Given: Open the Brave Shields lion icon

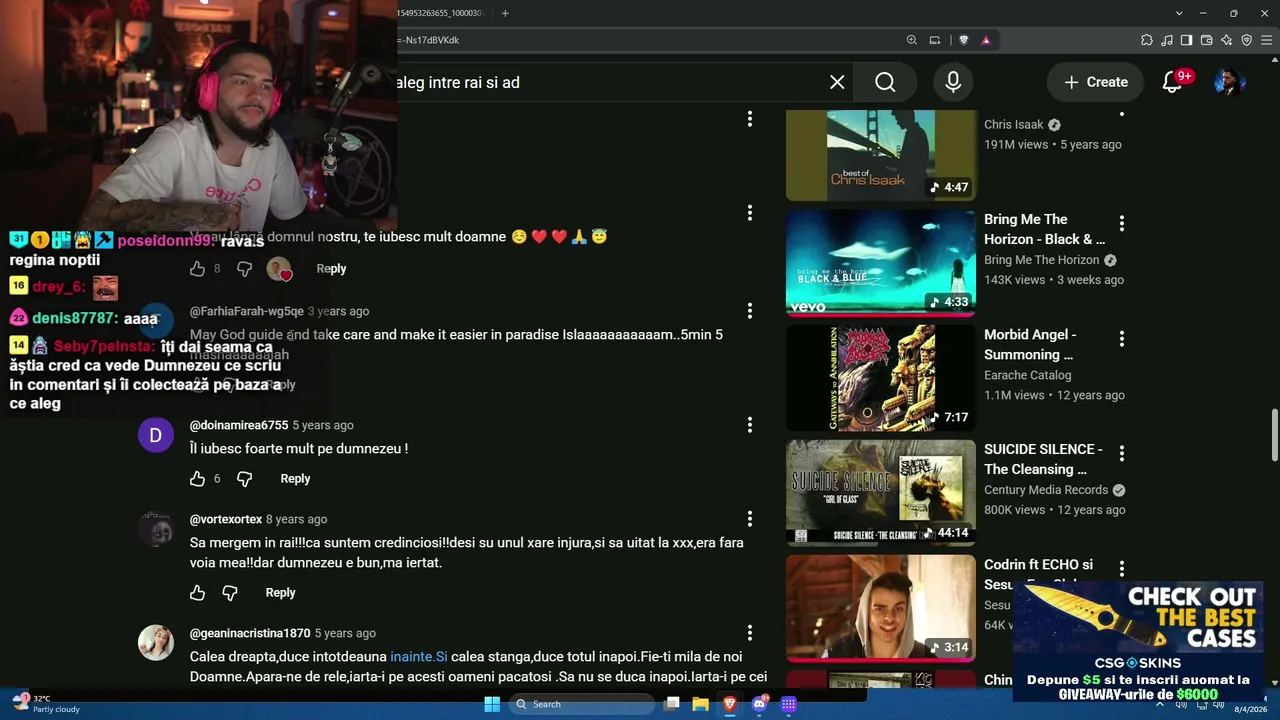Looking at the screenshot, I should (x=964, y=40).
